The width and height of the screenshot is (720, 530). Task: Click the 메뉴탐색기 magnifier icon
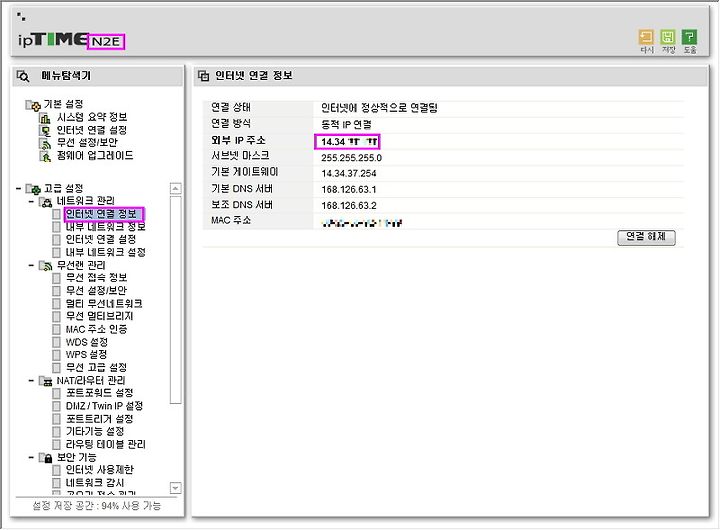[x=22, y=76]
